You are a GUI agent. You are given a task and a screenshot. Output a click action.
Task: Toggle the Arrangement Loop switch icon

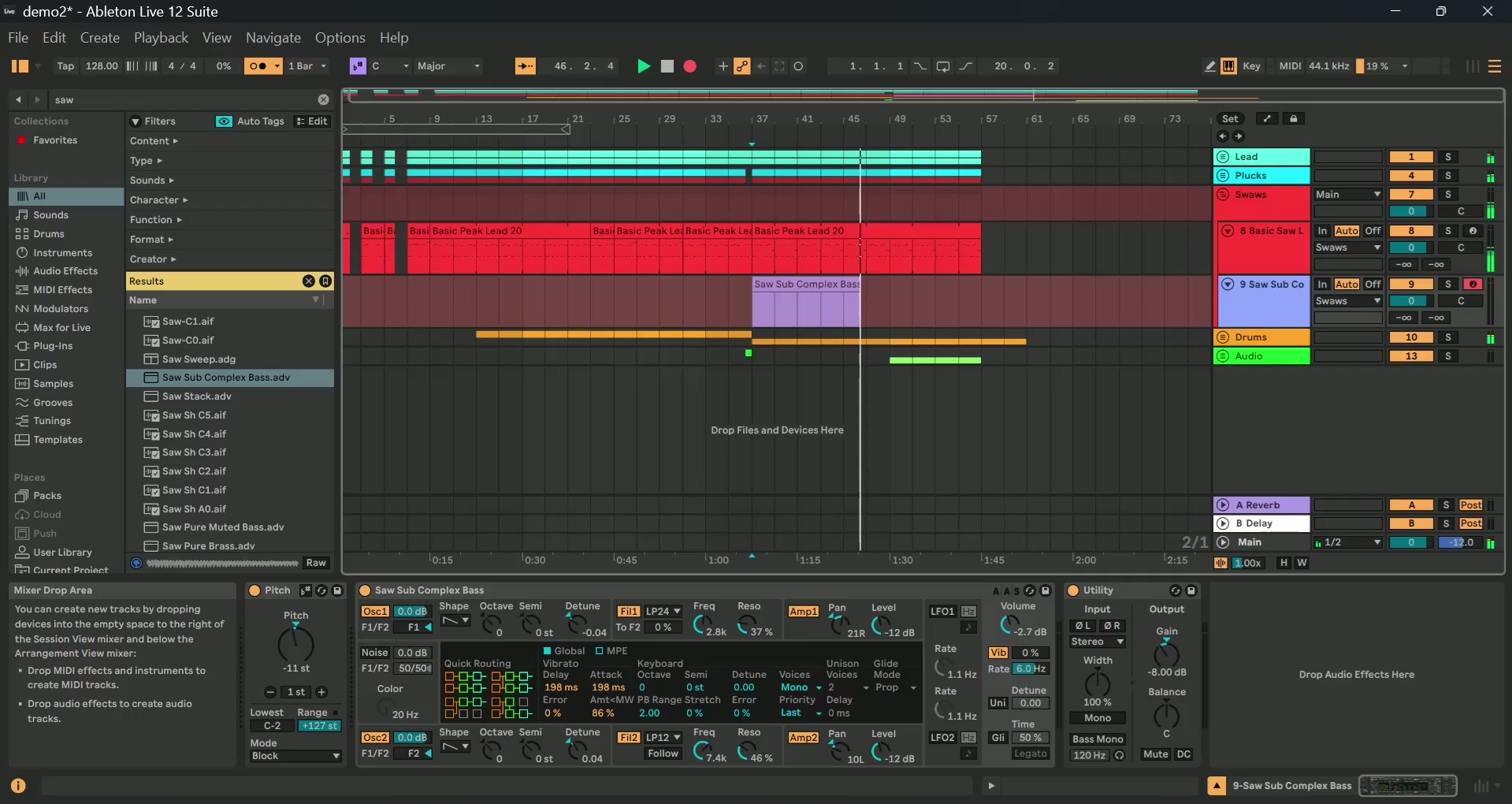[943, 66]
